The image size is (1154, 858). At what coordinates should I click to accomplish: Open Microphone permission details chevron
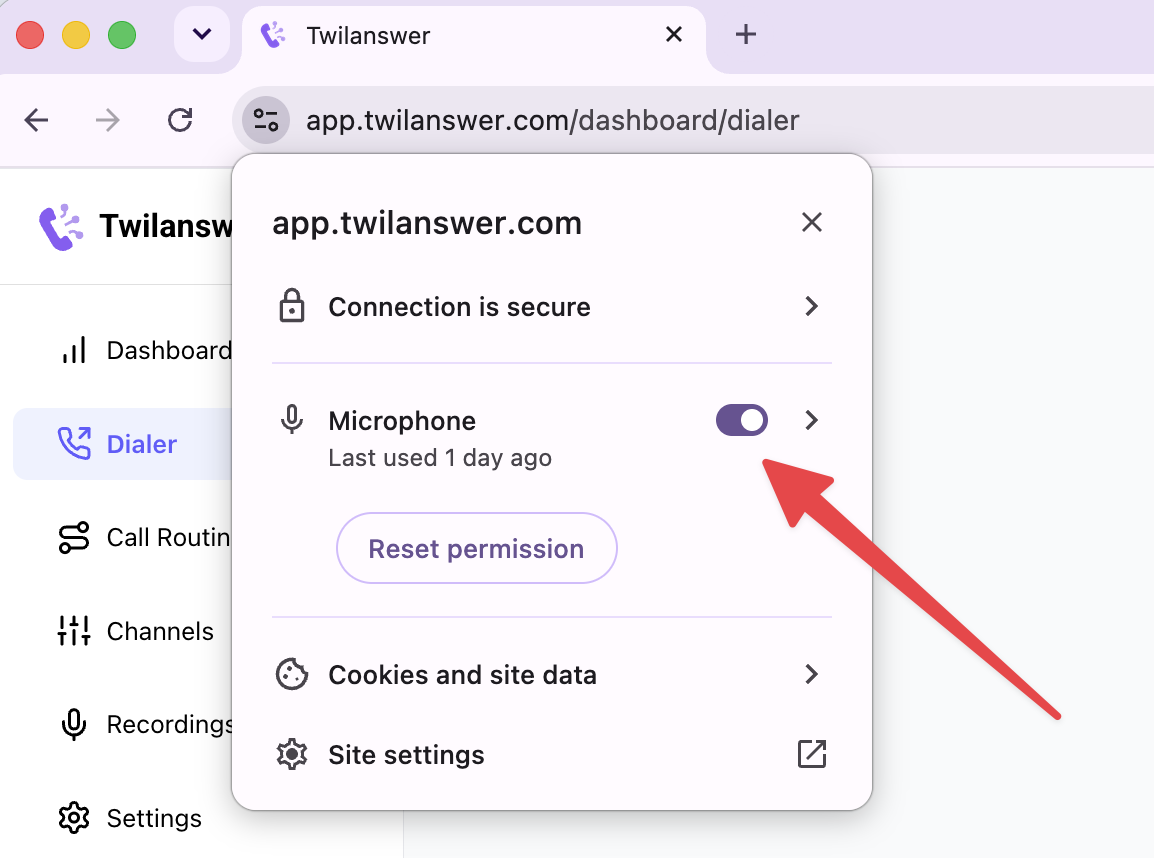coord(811,420)
